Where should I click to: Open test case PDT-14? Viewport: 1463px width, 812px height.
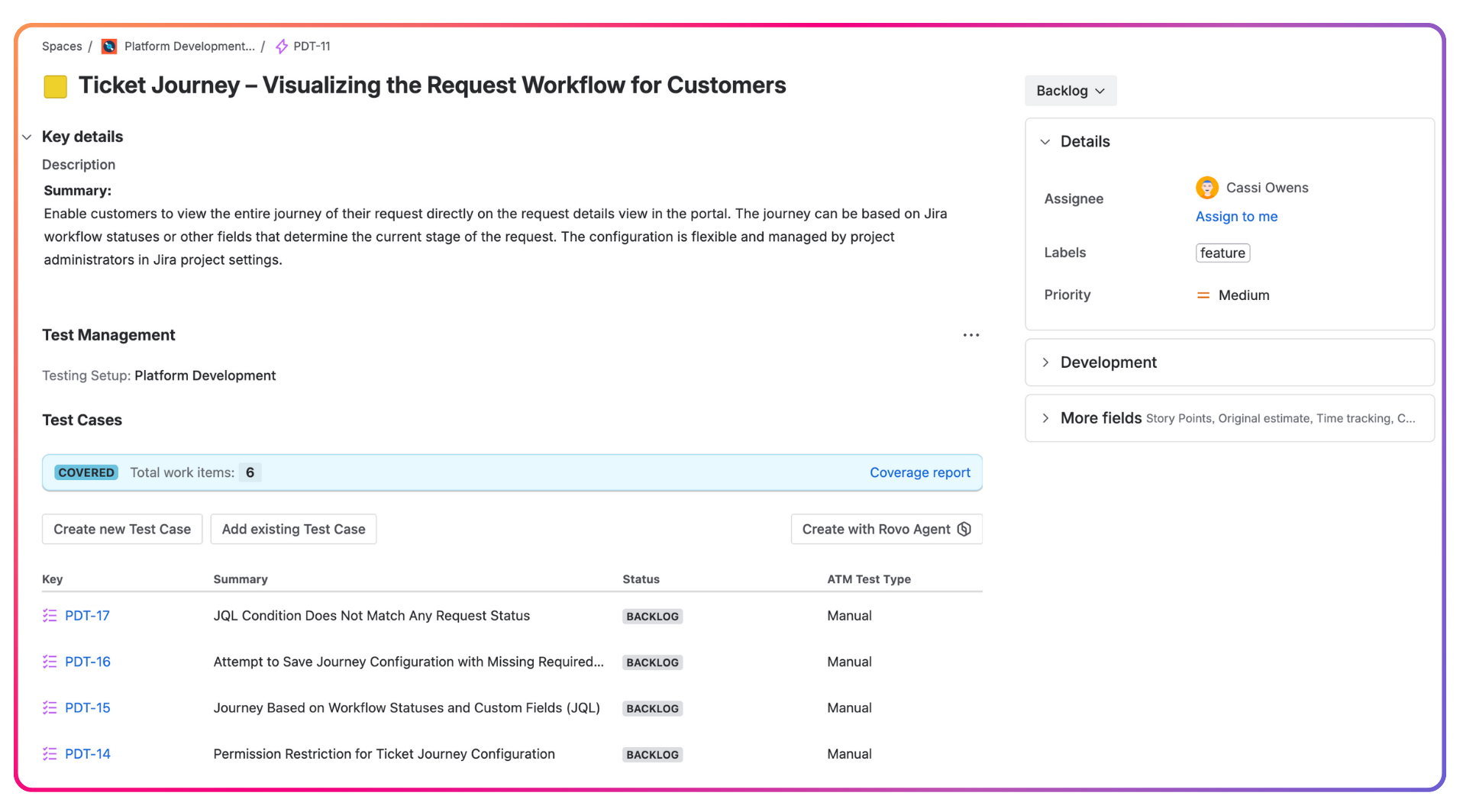[x=88, y=754]
